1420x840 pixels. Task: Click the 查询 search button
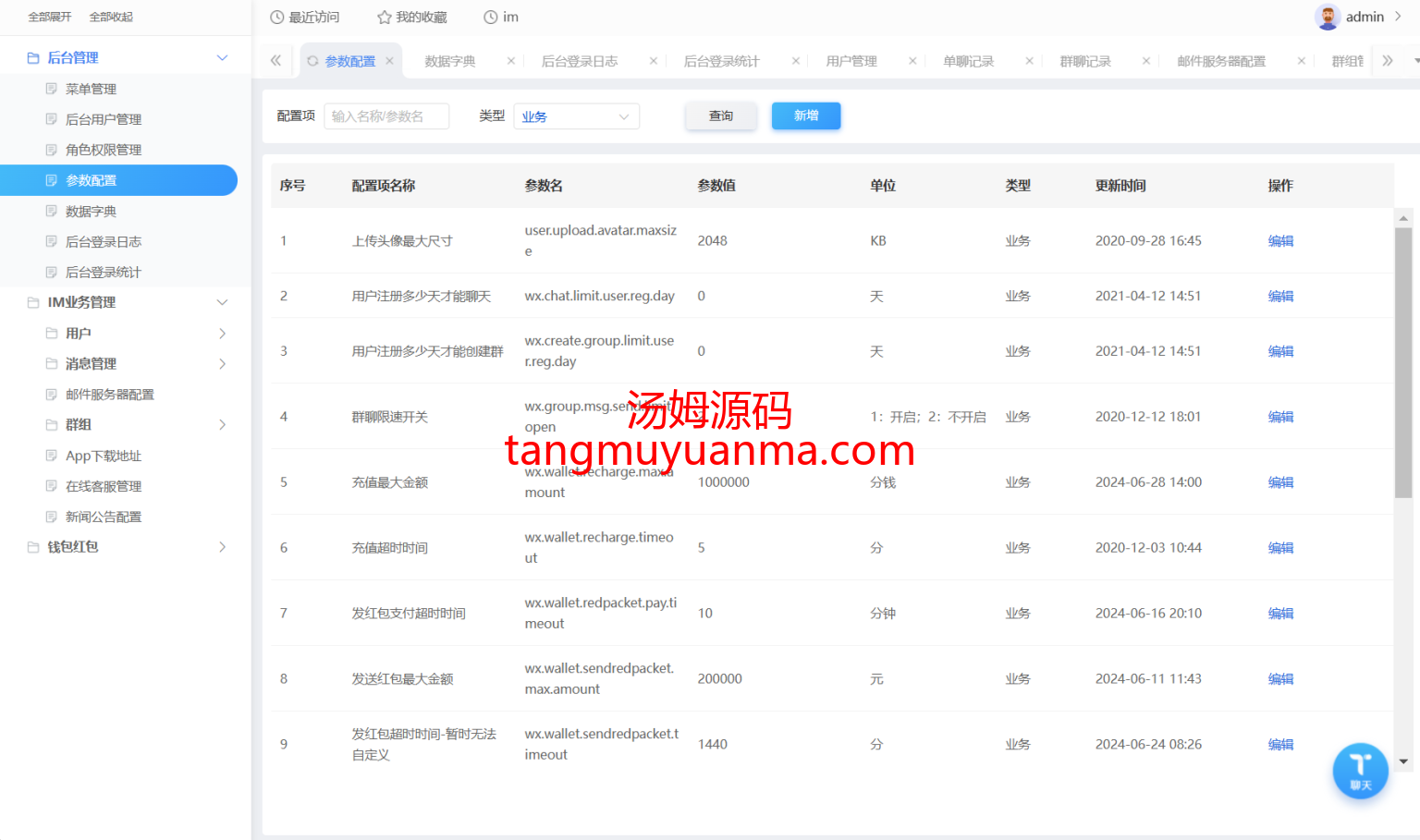point(721,116)
